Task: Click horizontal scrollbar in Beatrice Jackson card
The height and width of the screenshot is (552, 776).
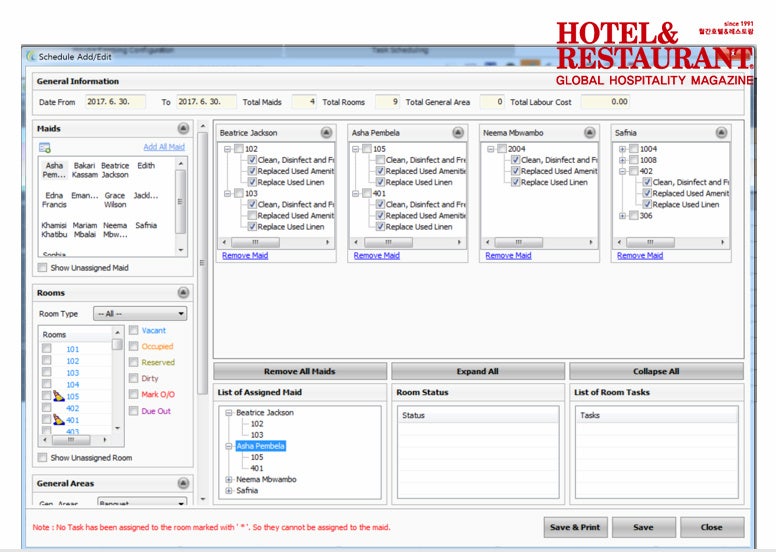Action: (276, 242)
